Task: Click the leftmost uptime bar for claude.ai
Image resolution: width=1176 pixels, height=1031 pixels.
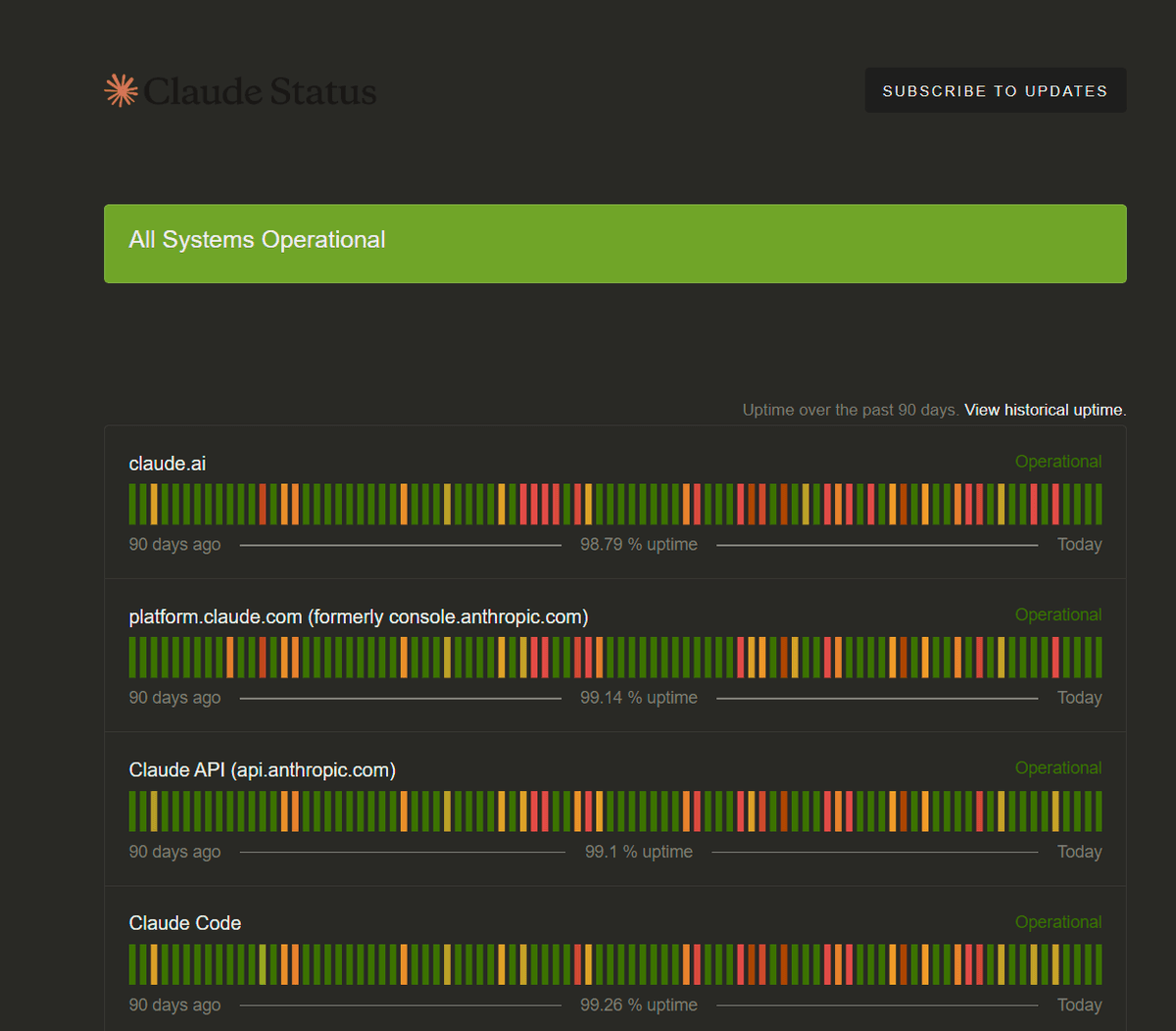Action: click(131, 504)
